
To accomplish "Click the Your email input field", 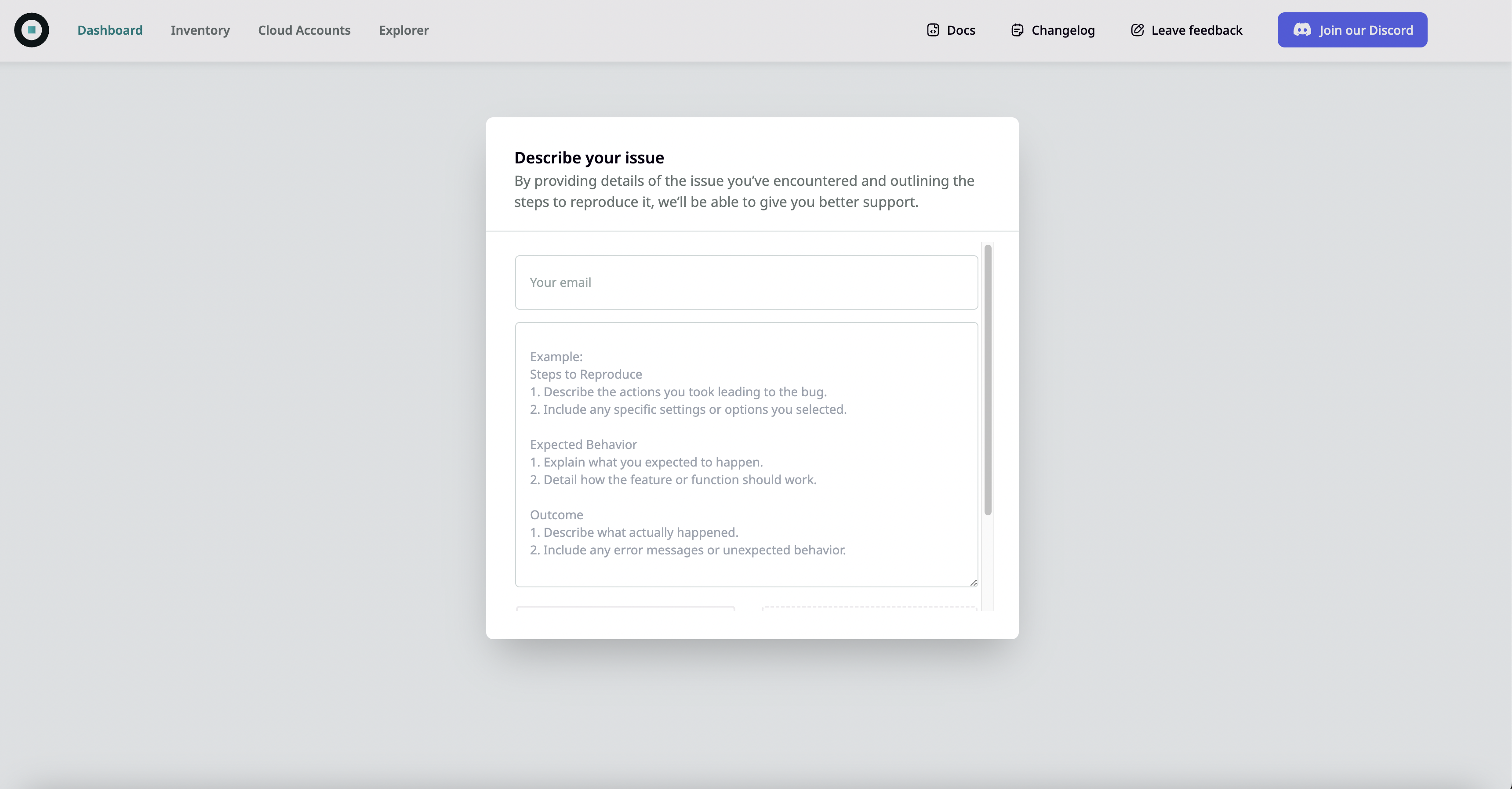I will tap(745, 282).
